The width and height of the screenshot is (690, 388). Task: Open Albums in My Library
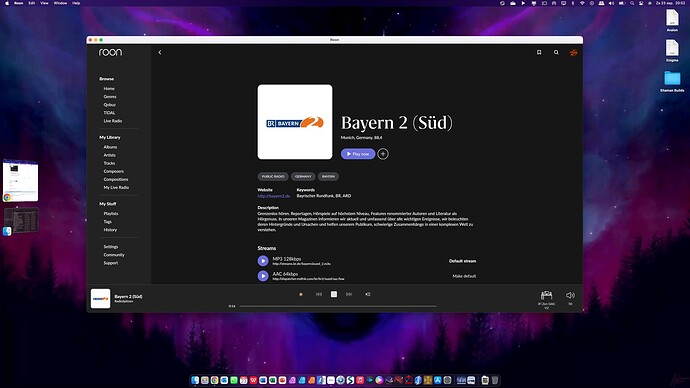tap(110, 147)
